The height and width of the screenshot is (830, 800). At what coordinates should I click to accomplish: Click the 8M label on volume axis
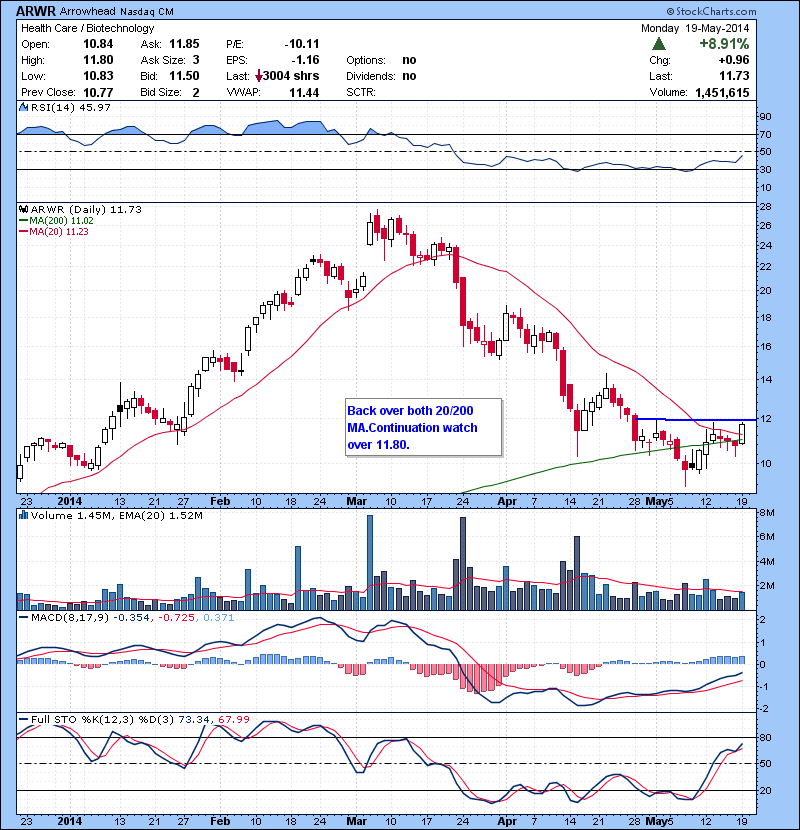click(x=767, y=512)
